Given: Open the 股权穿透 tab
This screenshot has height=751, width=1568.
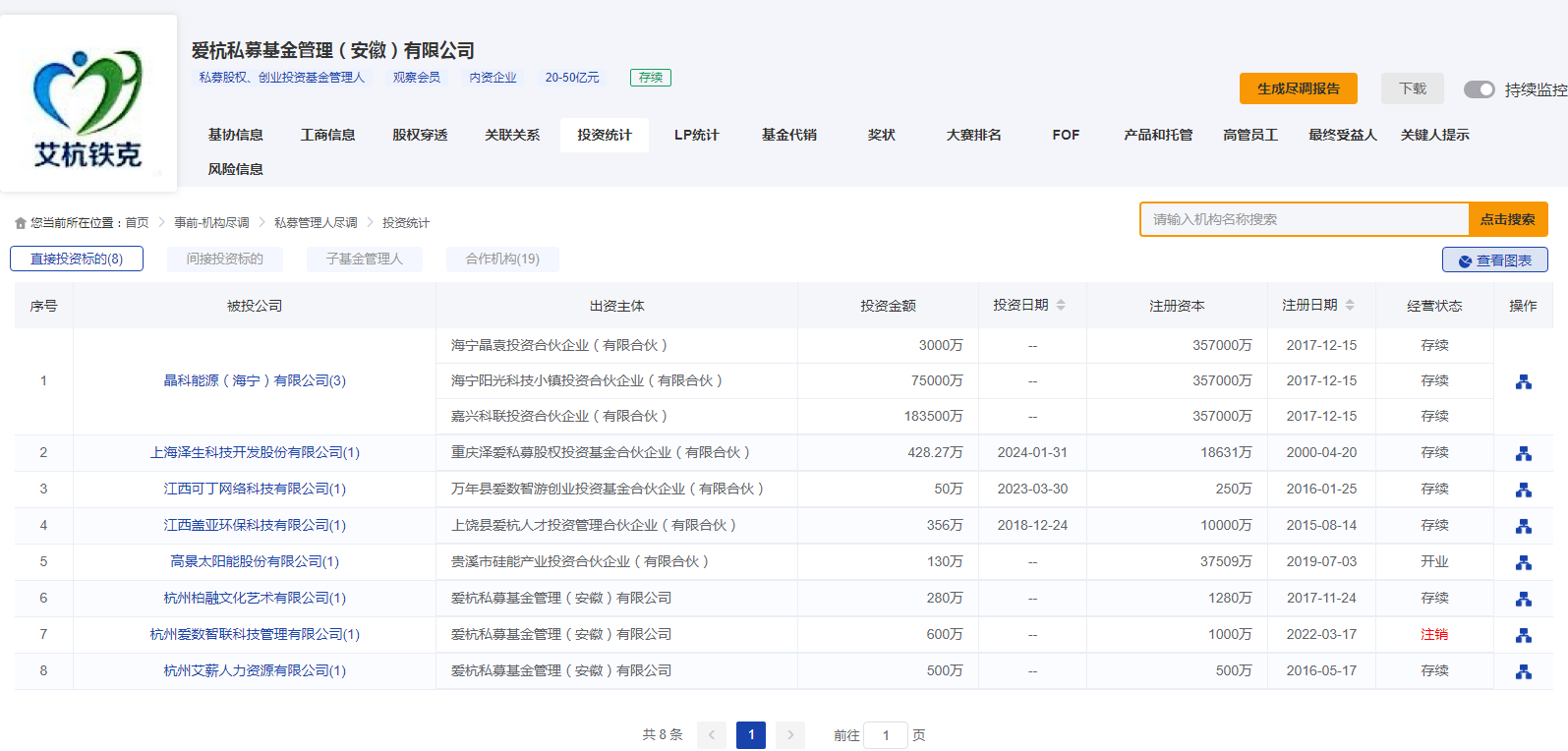Looking at the screenshot, I should coord(420,135).
